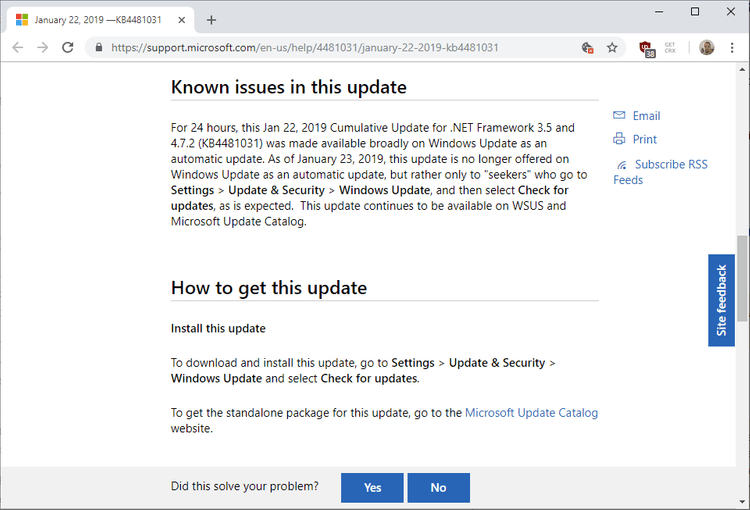
Task: Click the address bar URL
Action: point(305,47)
